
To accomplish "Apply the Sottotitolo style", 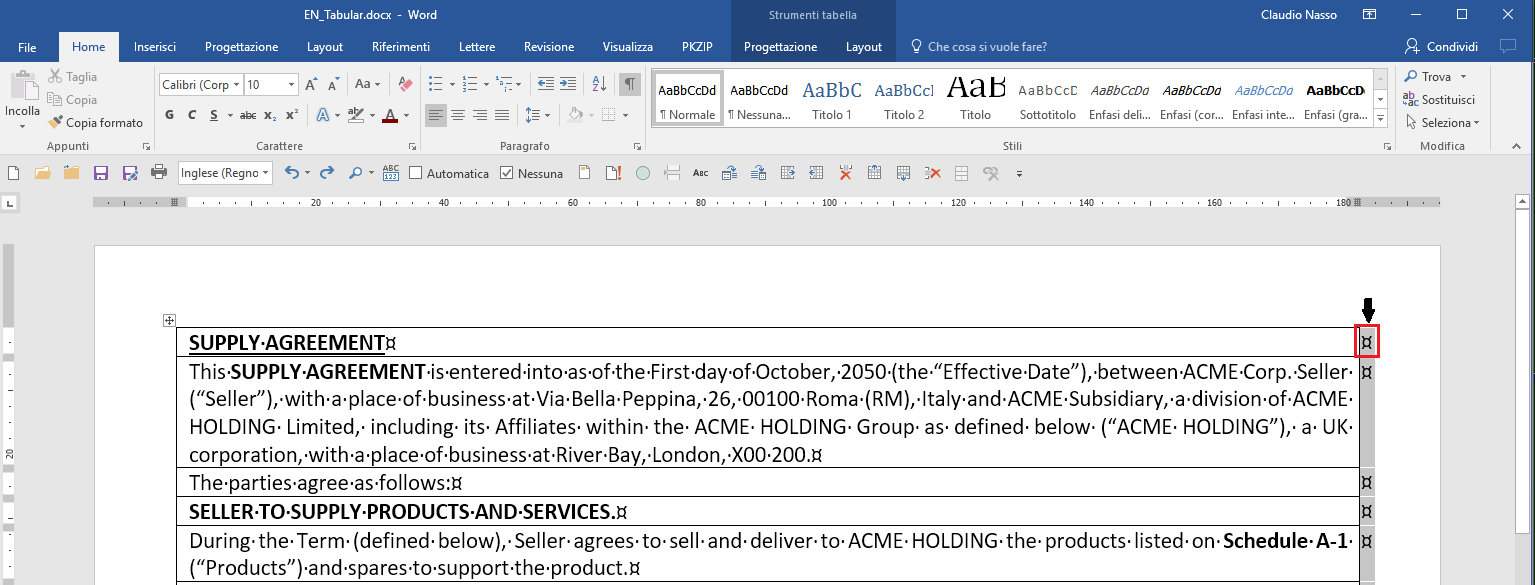I will (x=1048, y=98).
